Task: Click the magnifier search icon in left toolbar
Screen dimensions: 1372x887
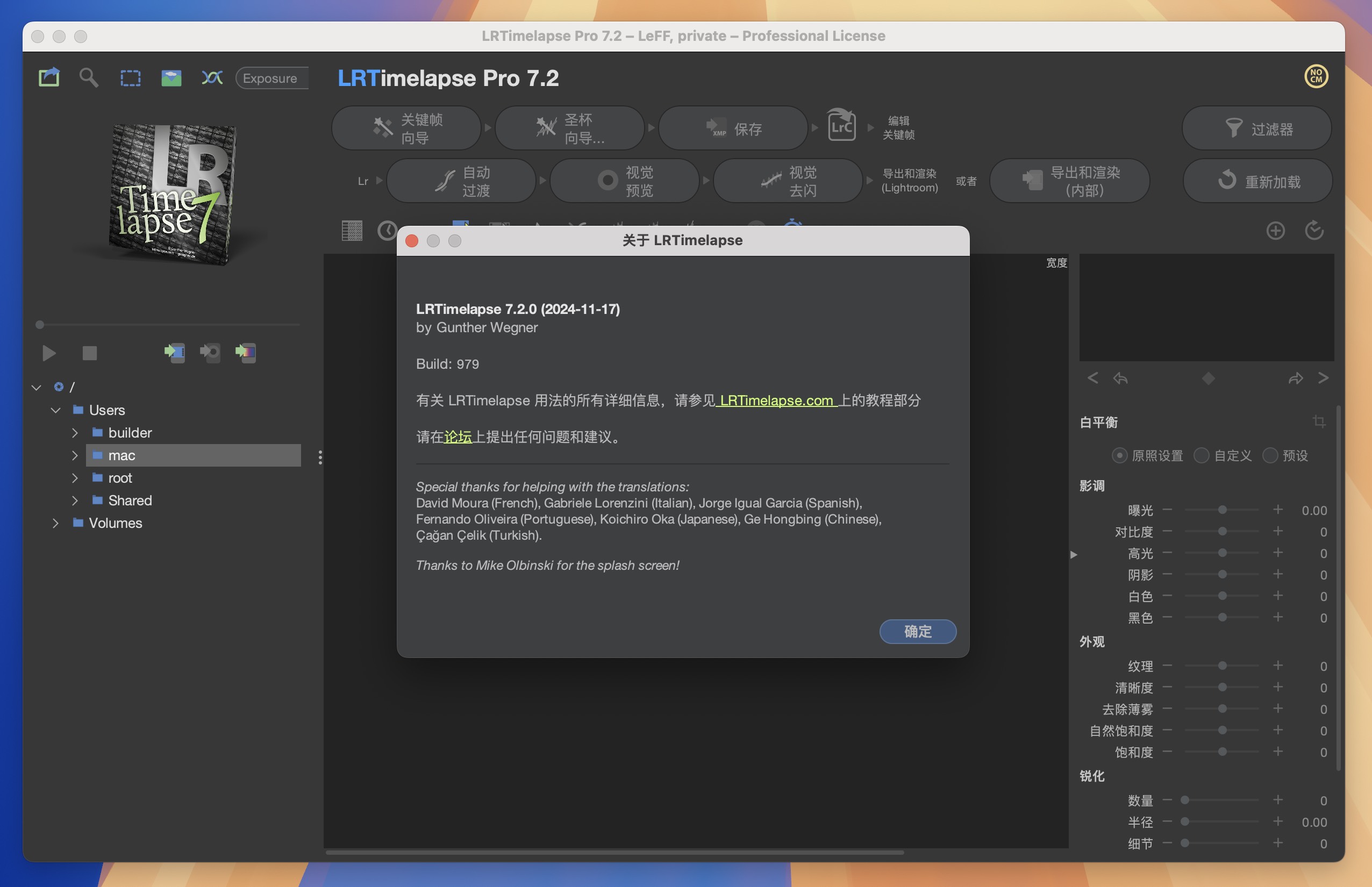Action: (x=89, y=77)
